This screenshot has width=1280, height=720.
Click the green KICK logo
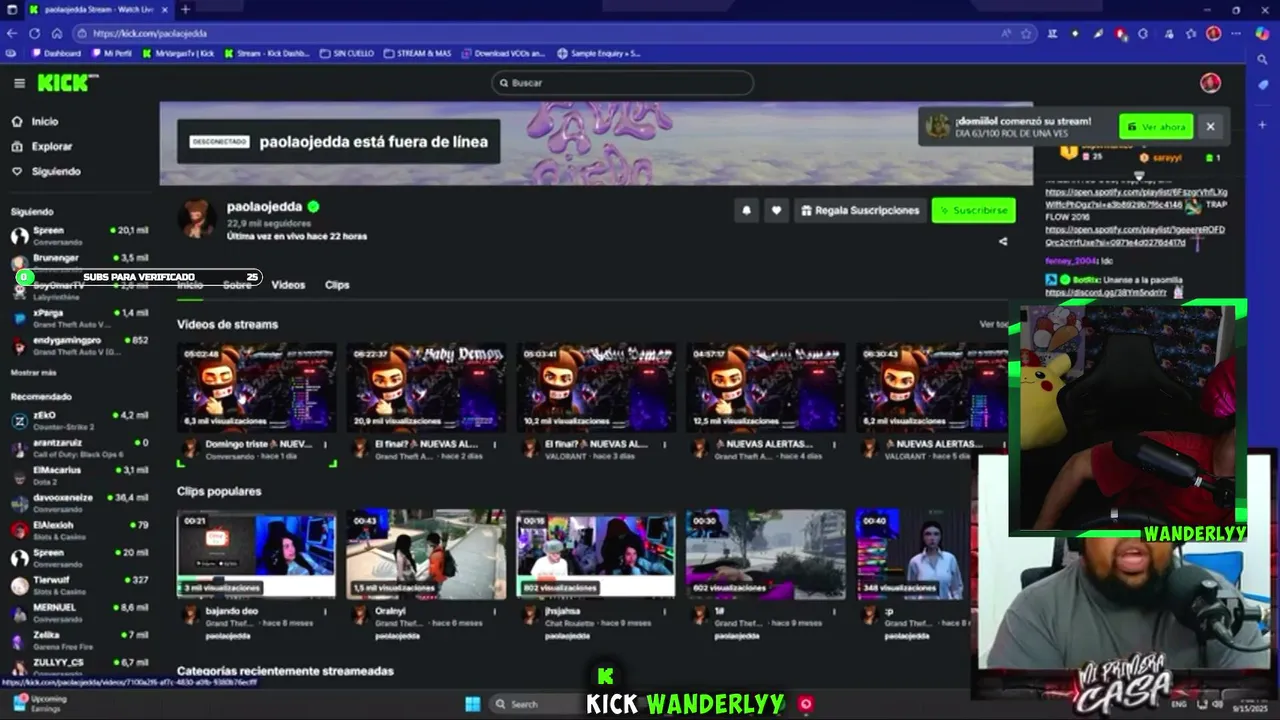(66, 83)
